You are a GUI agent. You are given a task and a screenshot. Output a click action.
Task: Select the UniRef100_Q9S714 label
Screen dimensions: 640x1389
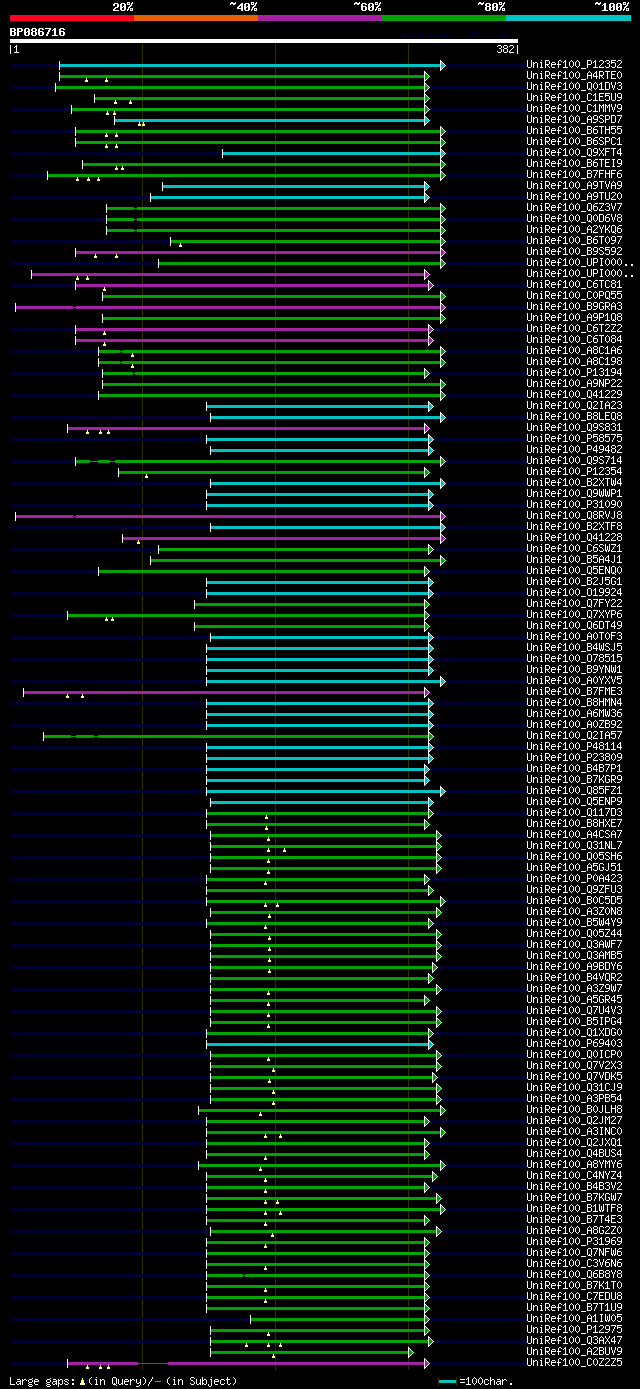click(574, 460)
